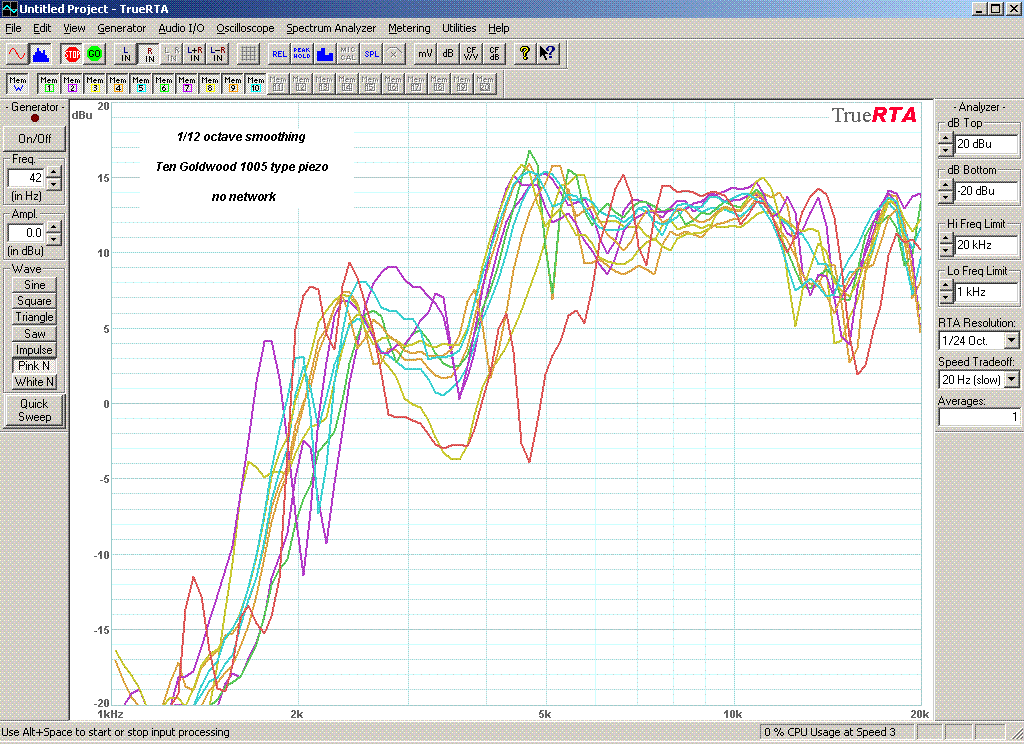Click the CF V/V toolbar icon
The height and width of the screenshot is (744, 1024).
click(471, 54)
